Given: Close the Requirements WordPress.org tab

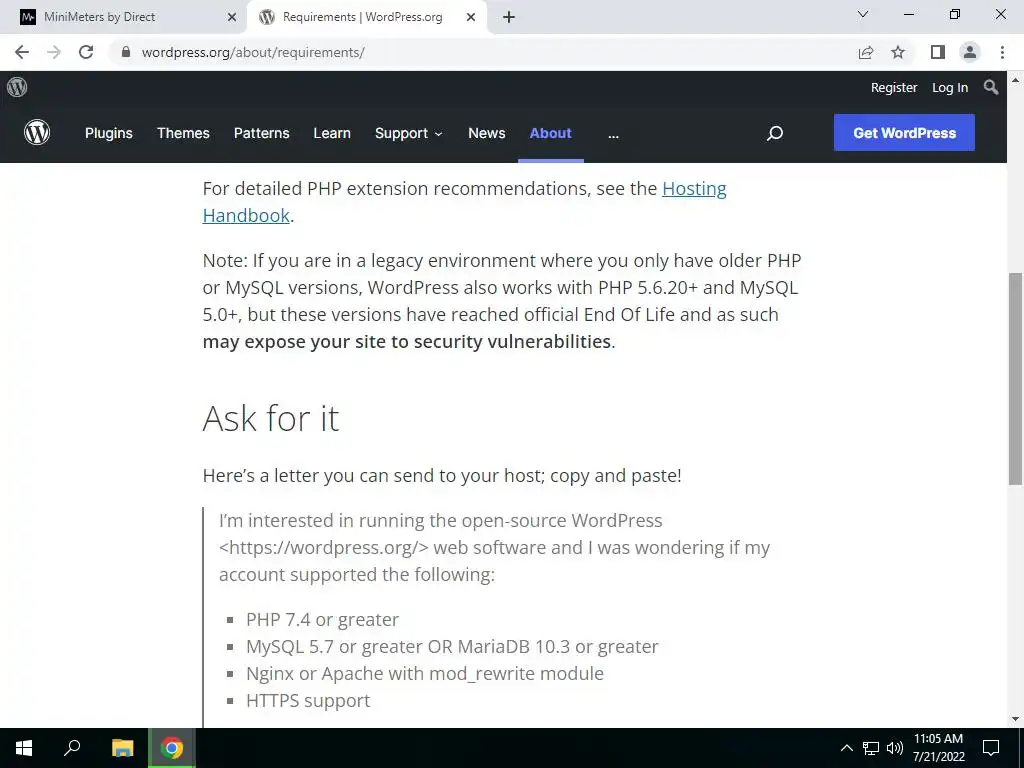Looking at the screenshot, I should tap(471, 17).
